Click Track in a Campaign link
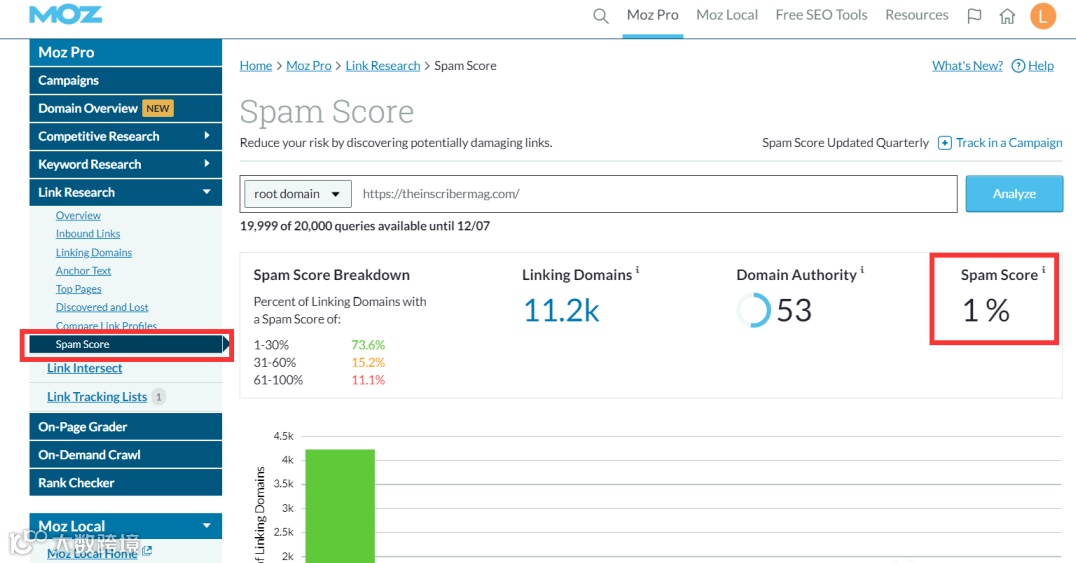Viewport: 1076px width, 563px height. 1009,143
